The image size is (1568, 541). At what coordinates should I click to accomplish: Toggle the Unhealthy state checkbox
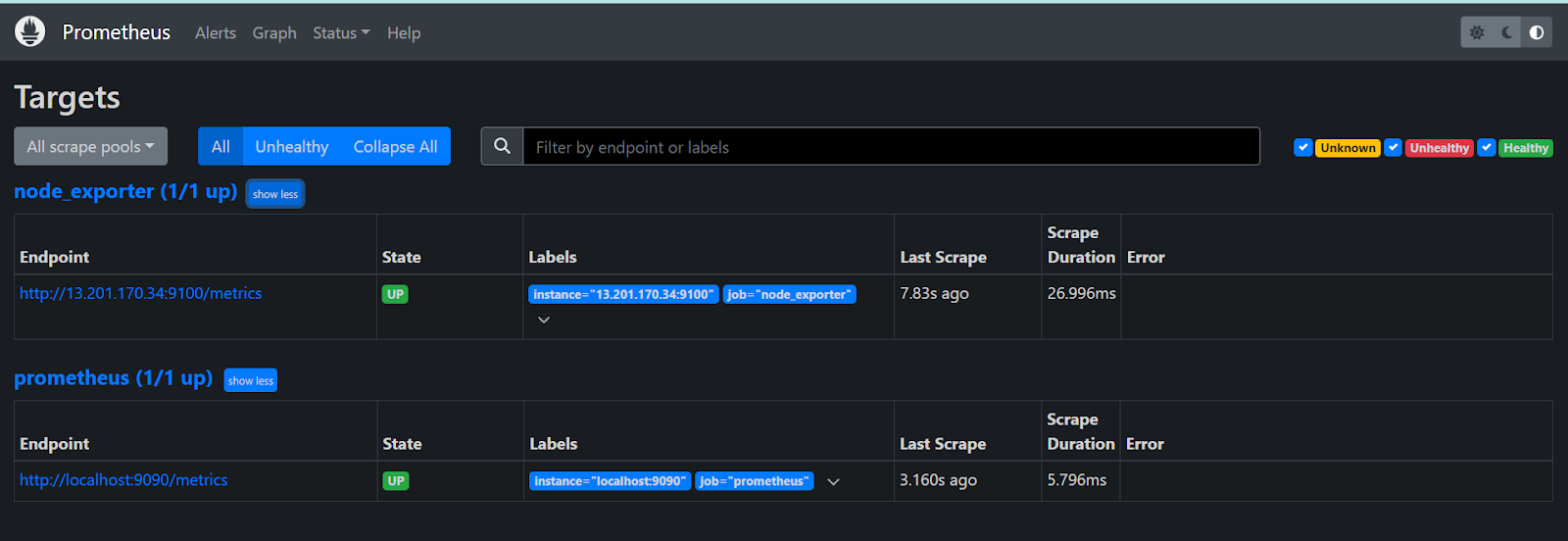(1393, 148)
